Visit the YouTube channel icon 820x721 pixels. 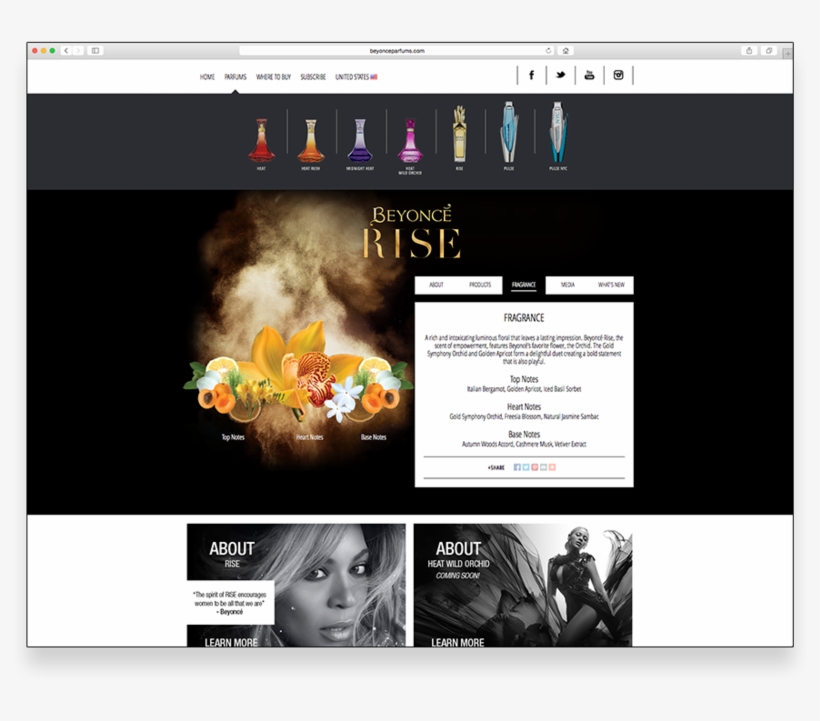click(x=589, y=75)
